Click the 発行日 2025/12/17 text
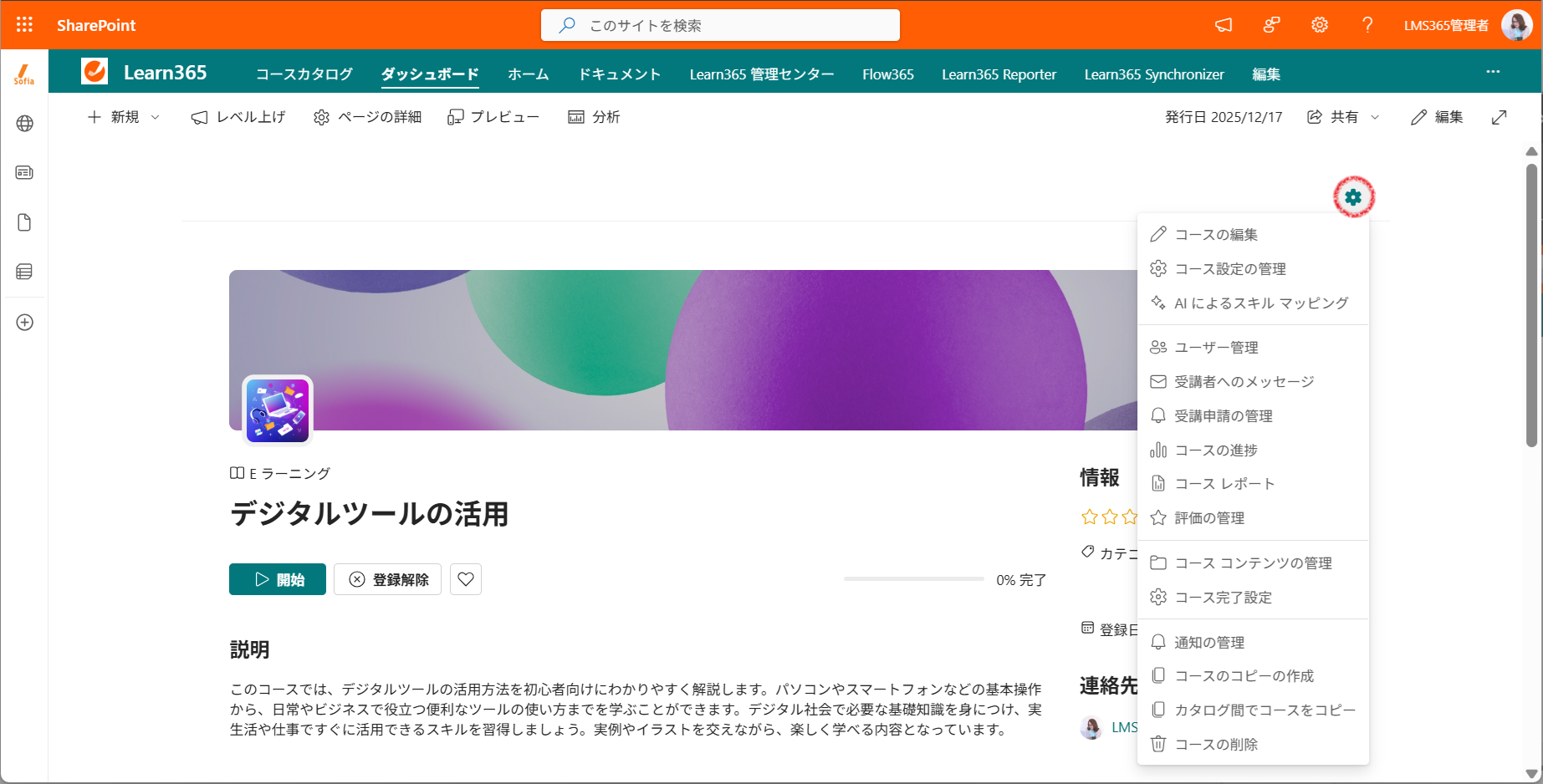 [x=1224, y=117]
